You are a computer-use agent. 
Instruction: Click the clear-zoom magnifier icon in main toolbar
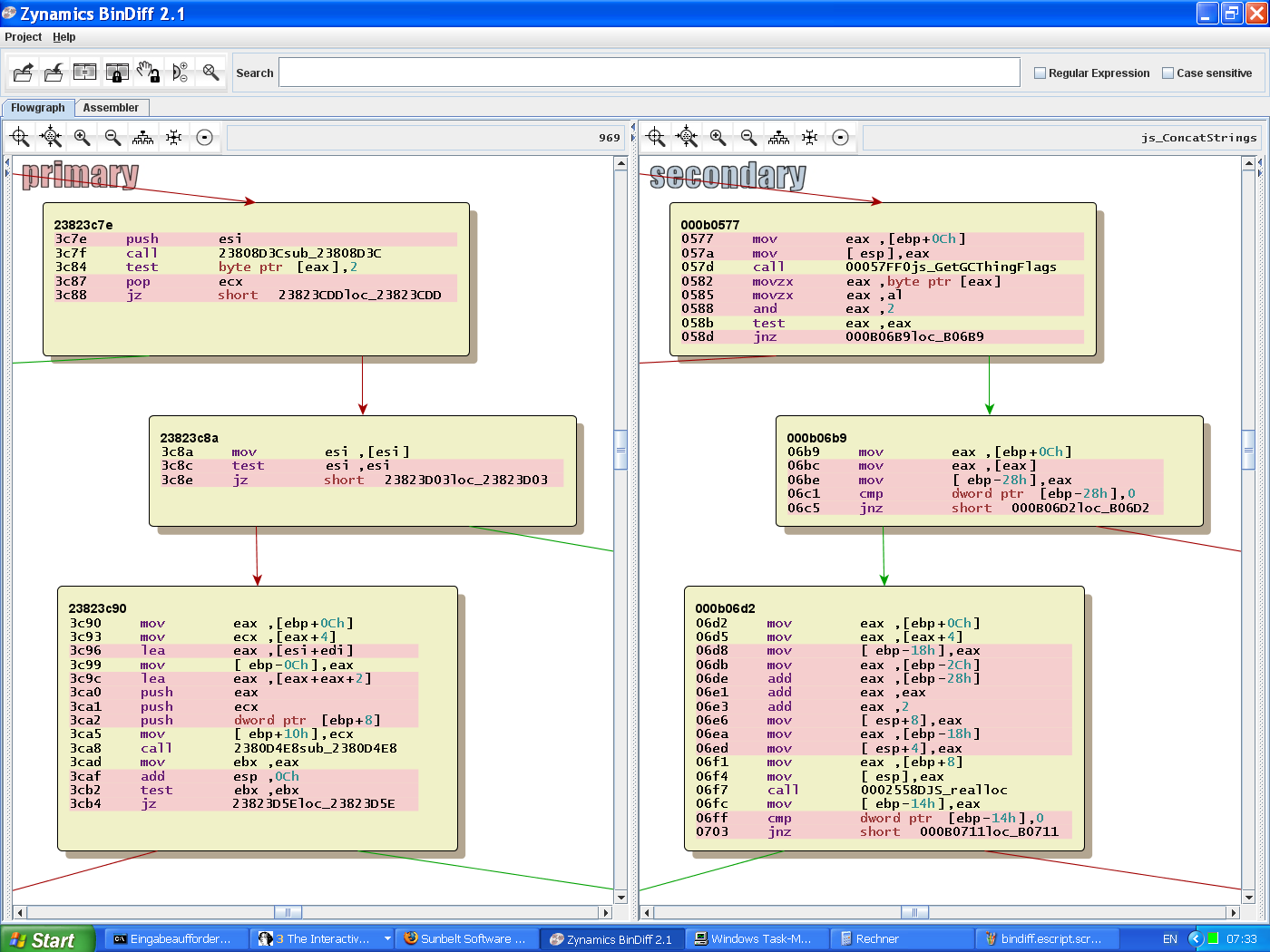pyautogui.click(x=210, y=72)
